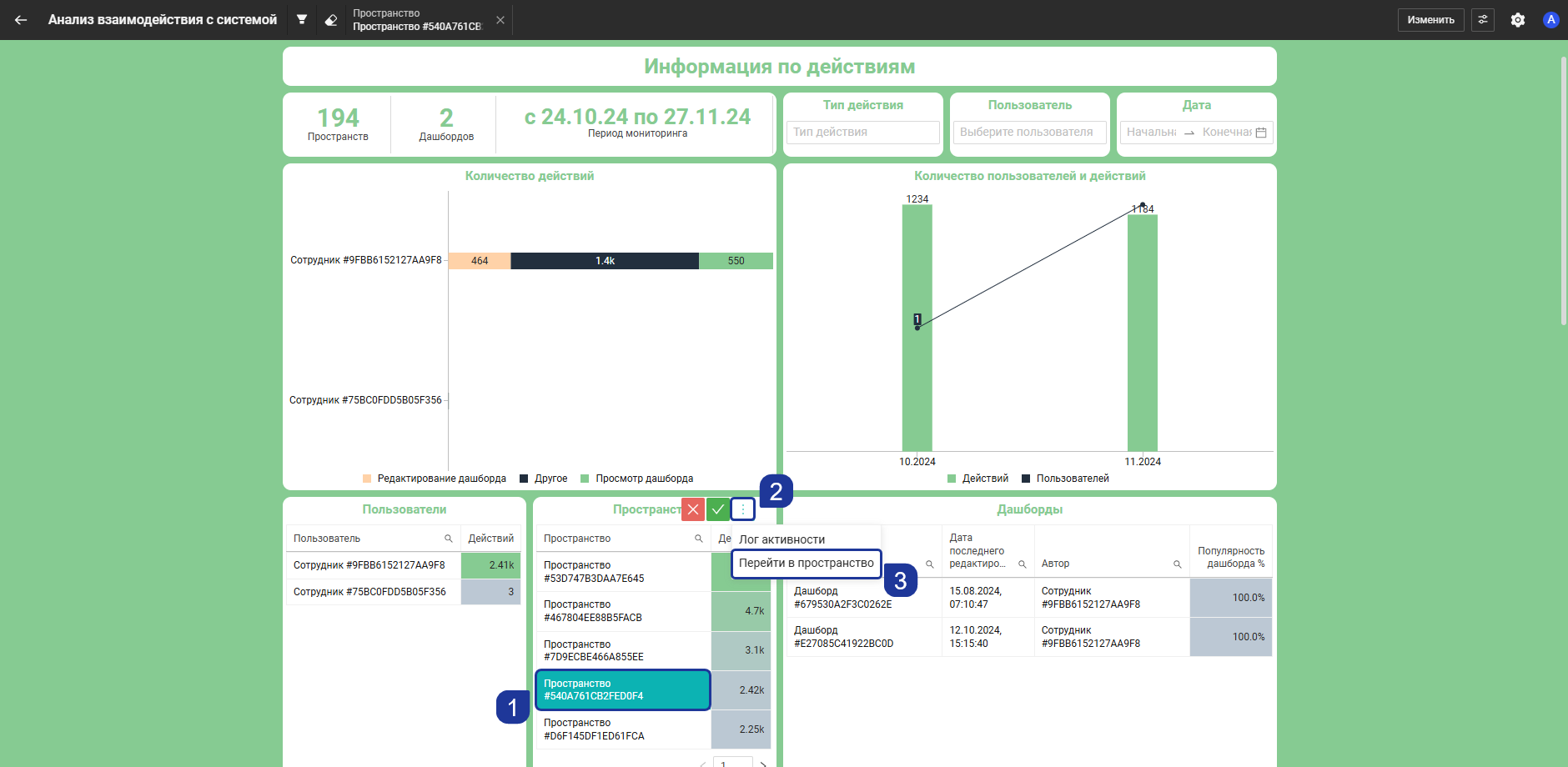Confirm selection with the green checkmark
The image size is (1568, 767).
click(x=718, y=509)
